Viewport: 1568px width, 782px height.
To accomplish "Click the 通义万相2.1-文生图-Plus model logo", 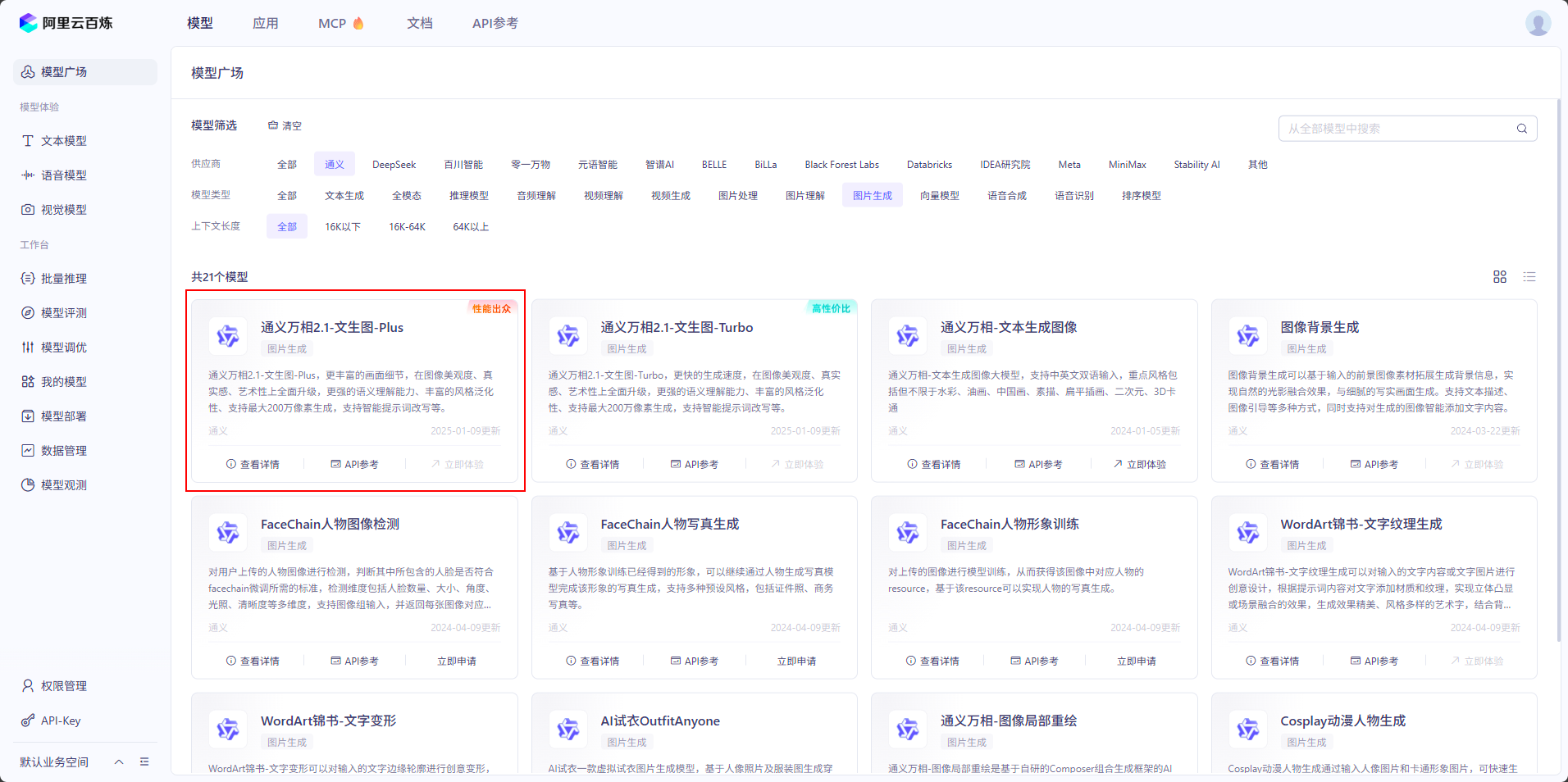I will (228, 336).
